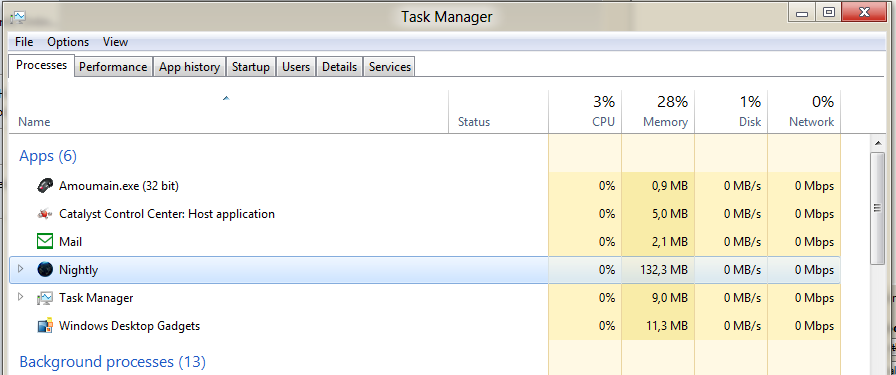The image size is (896, 375).
Task: Click the 0,9 MB memory value
Action: (x=671, y=186)
